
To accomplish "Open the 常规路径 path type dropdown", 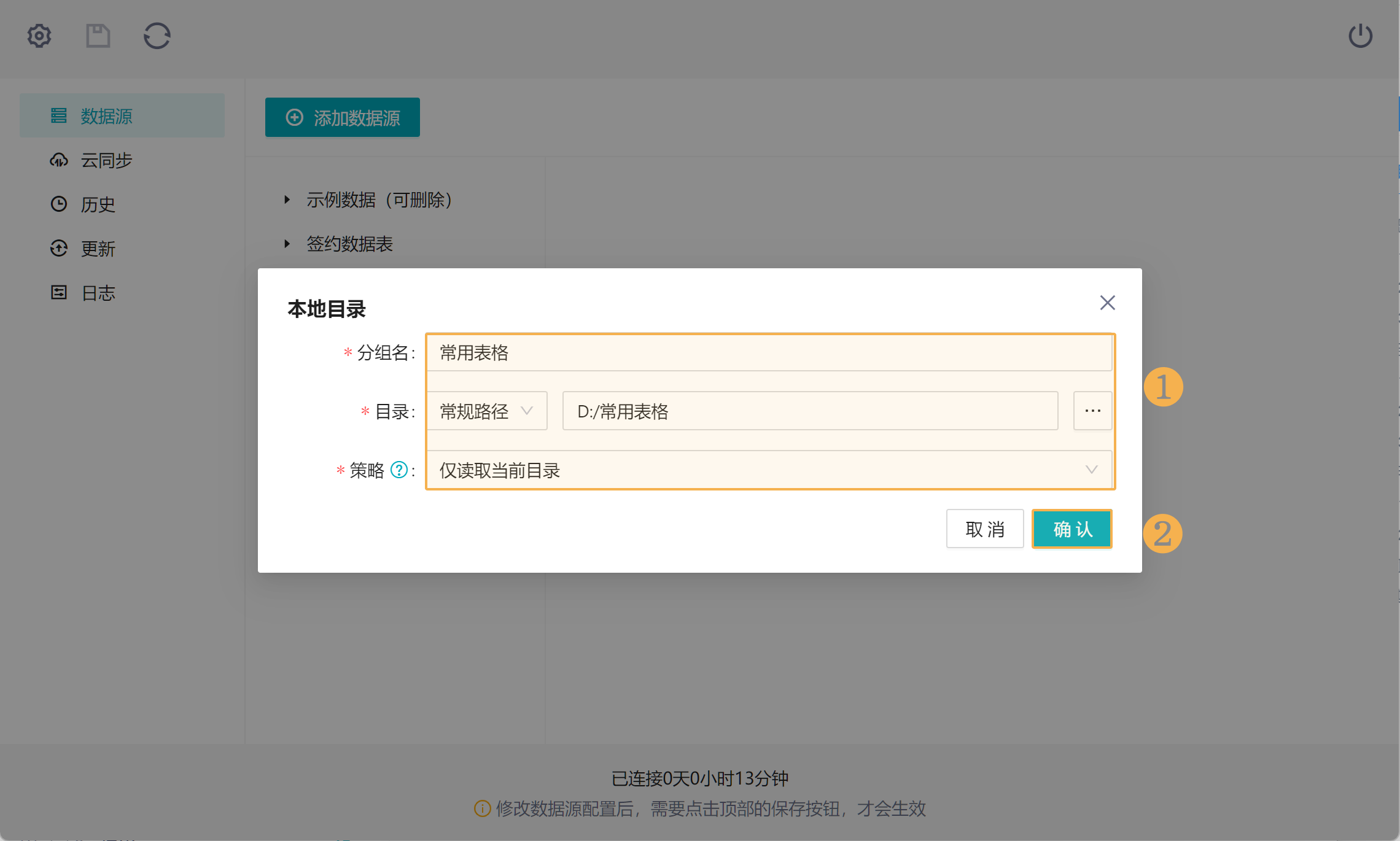I will coord(486,411).
